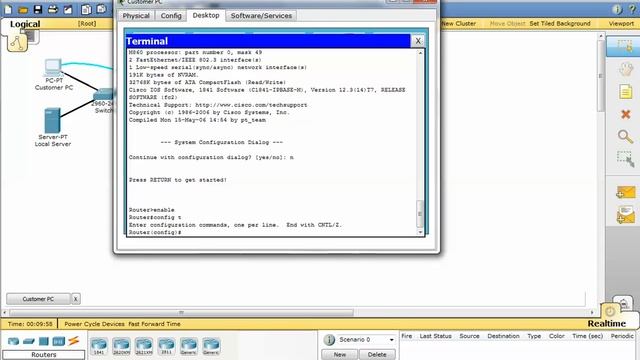The image size is (640, 360).
Task: Click the 2960 switch in the workspace
Action: pos(103,95)
